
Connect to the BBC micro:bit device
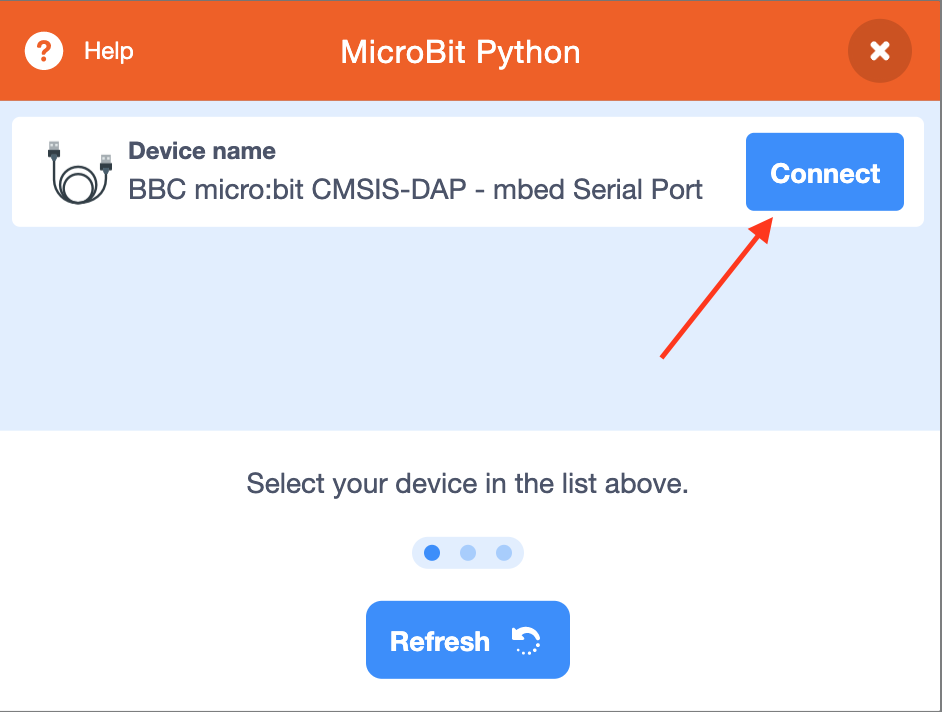[x=825, y=172]
